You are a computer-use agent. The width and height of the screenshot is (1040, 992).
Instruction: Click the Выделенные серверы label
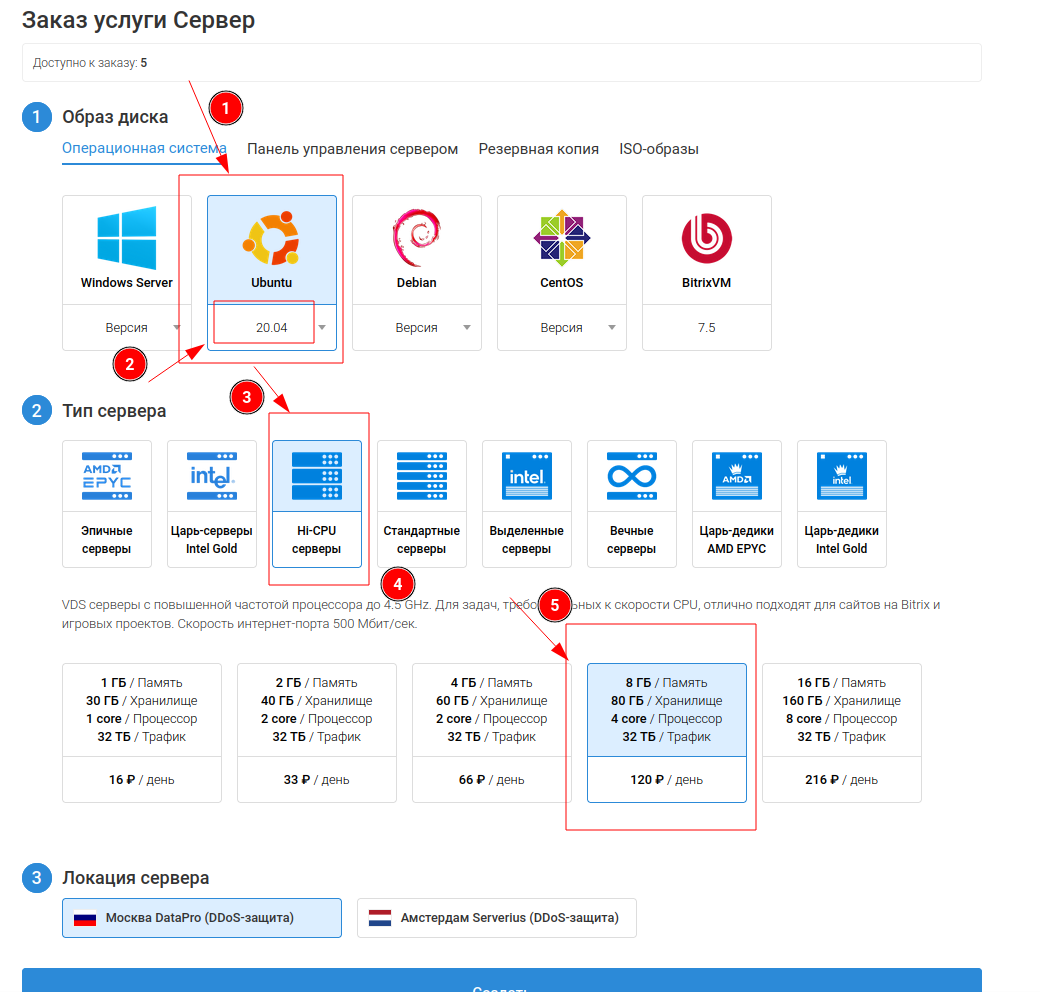[x=527, y=540]
